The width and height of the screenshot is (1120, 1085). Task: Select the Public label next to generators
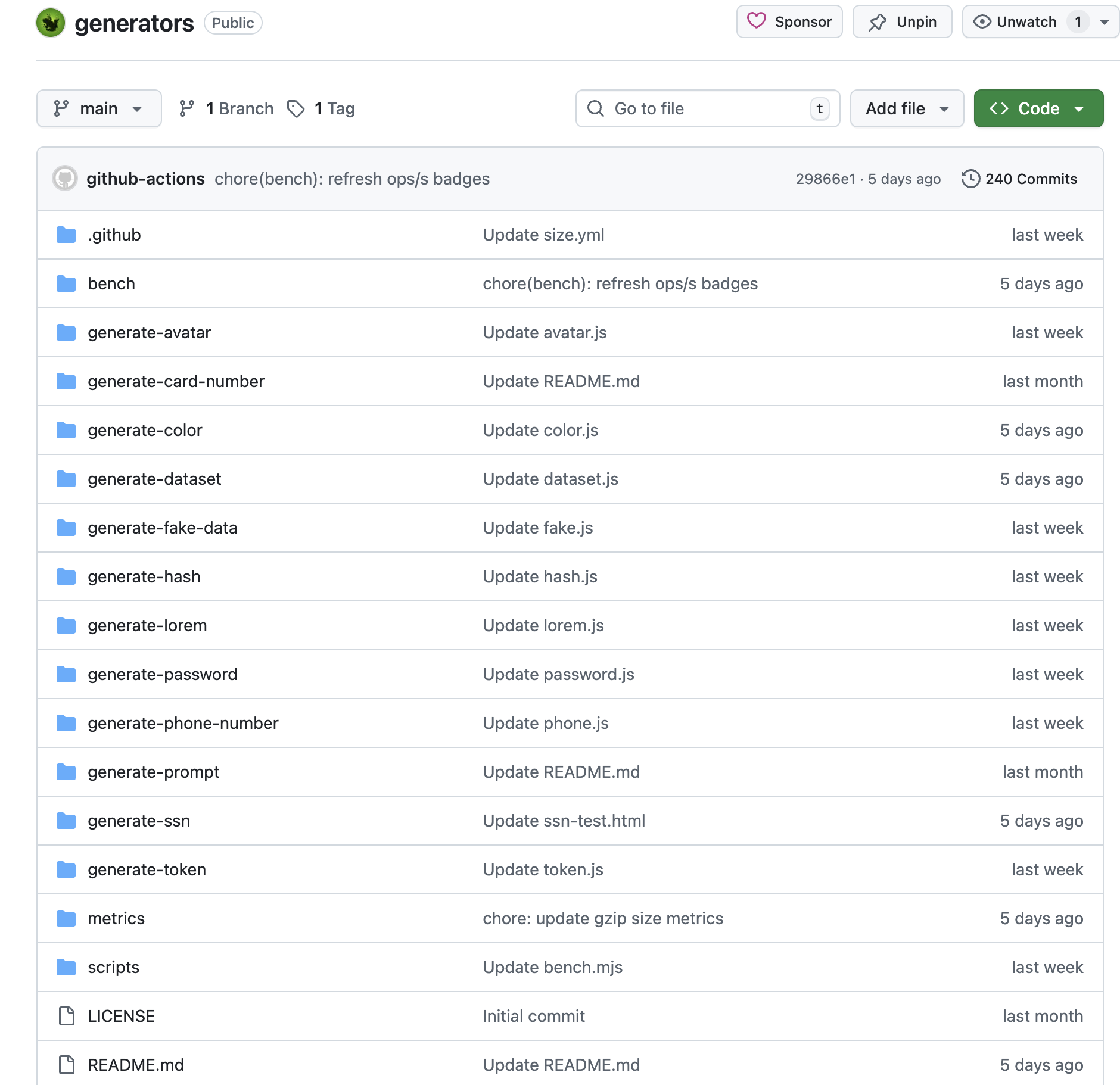(232, 23)
